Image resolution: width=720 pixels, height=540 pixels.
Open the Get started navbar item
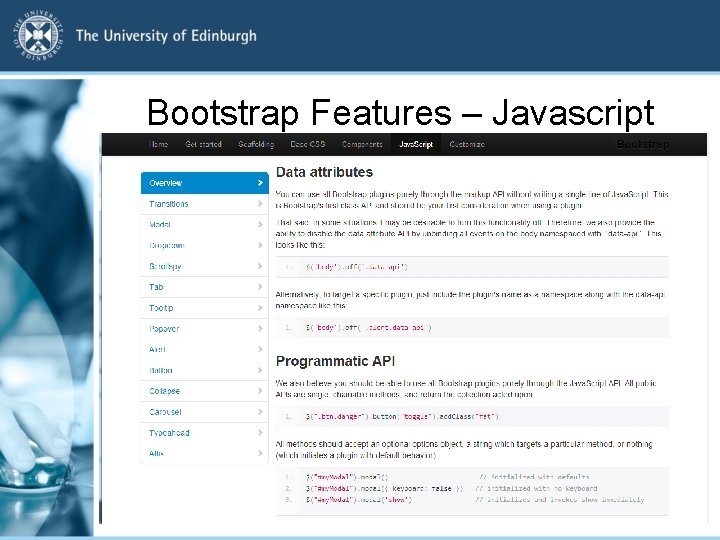(203, 144)
